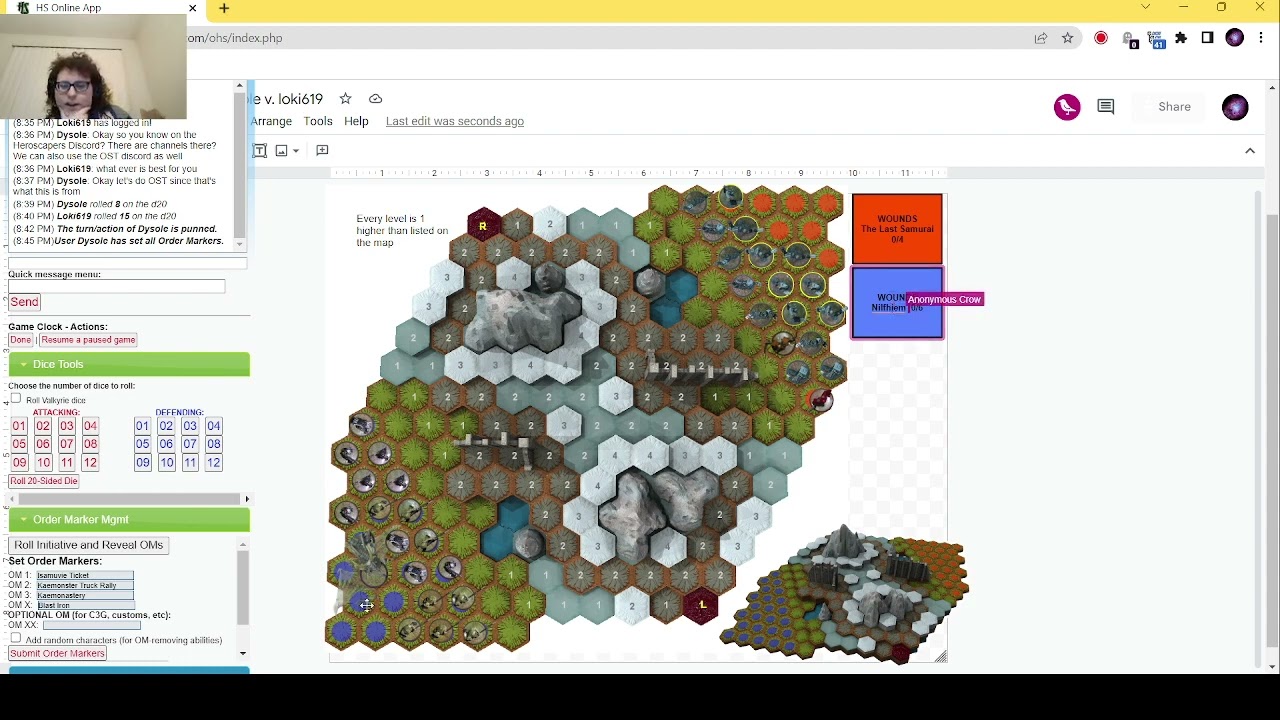
Task: Share this page from the address bar
Action: (x=1041, y=38)
